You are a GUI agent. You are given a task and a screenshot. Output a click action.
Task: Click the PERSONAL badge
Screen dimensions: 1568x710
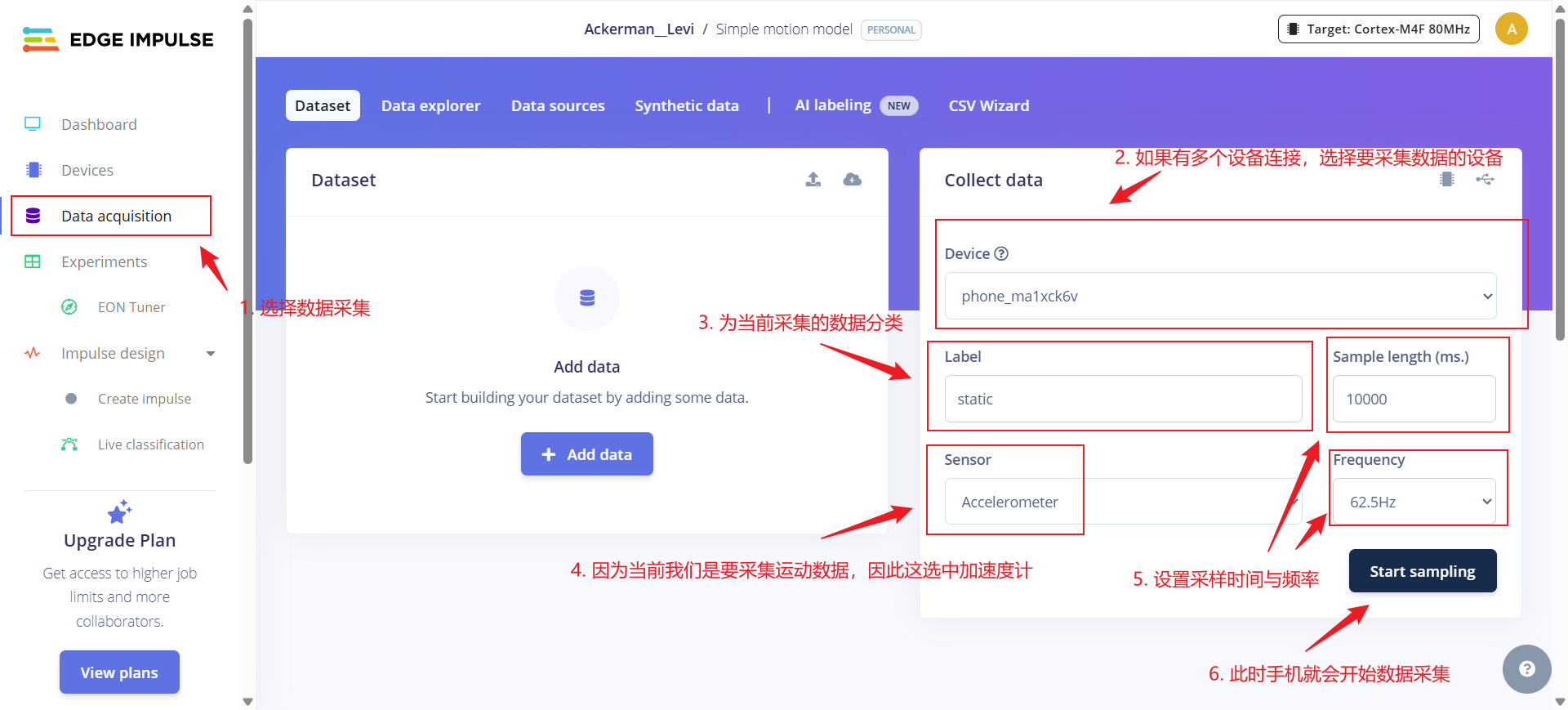(891, 30)
